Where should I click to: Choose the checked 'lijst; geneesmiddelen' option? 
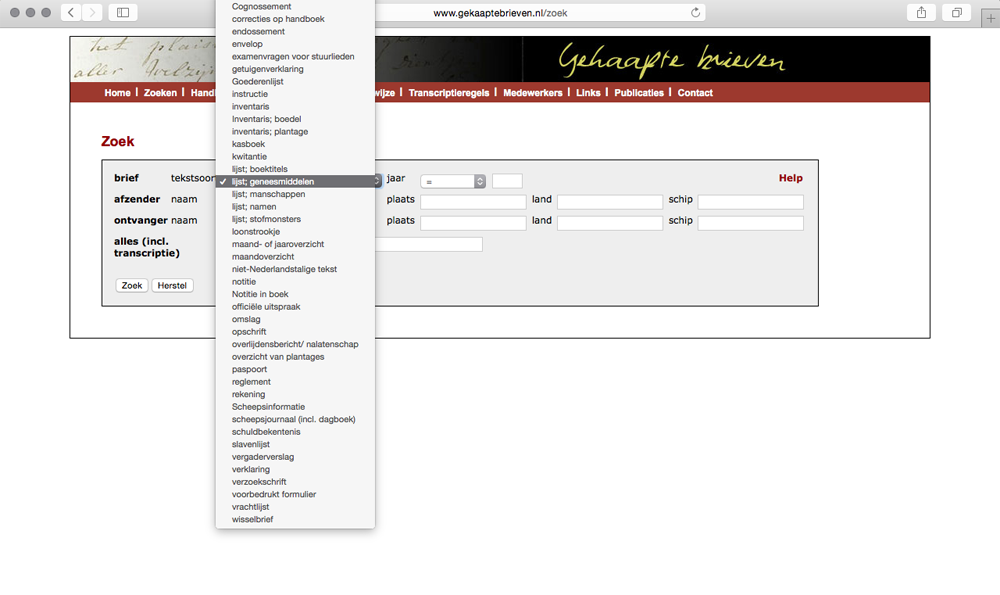coord(272,182)
